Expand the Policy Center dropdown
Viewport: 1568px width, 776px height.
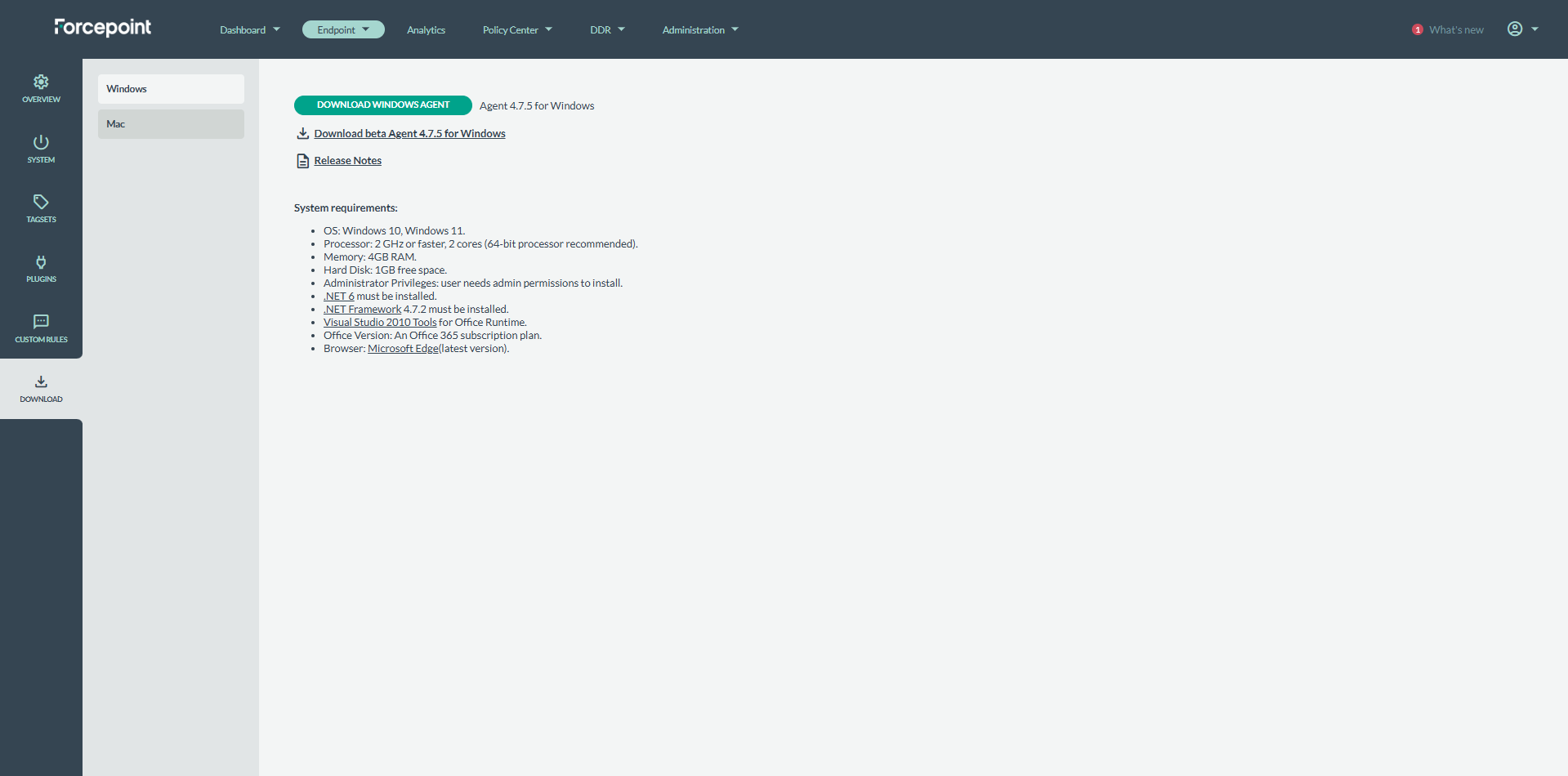coord(517,29)
